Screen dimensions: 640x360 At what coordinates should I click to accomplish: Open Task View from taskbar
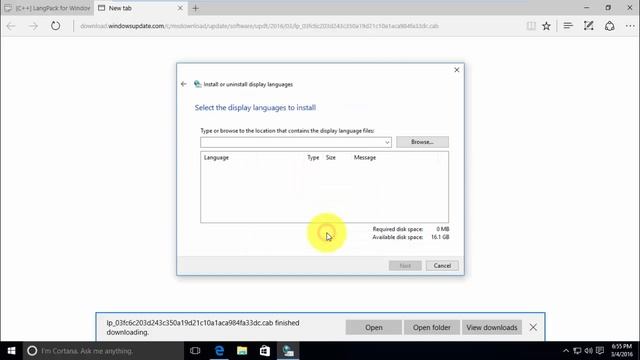click(195, 351)
